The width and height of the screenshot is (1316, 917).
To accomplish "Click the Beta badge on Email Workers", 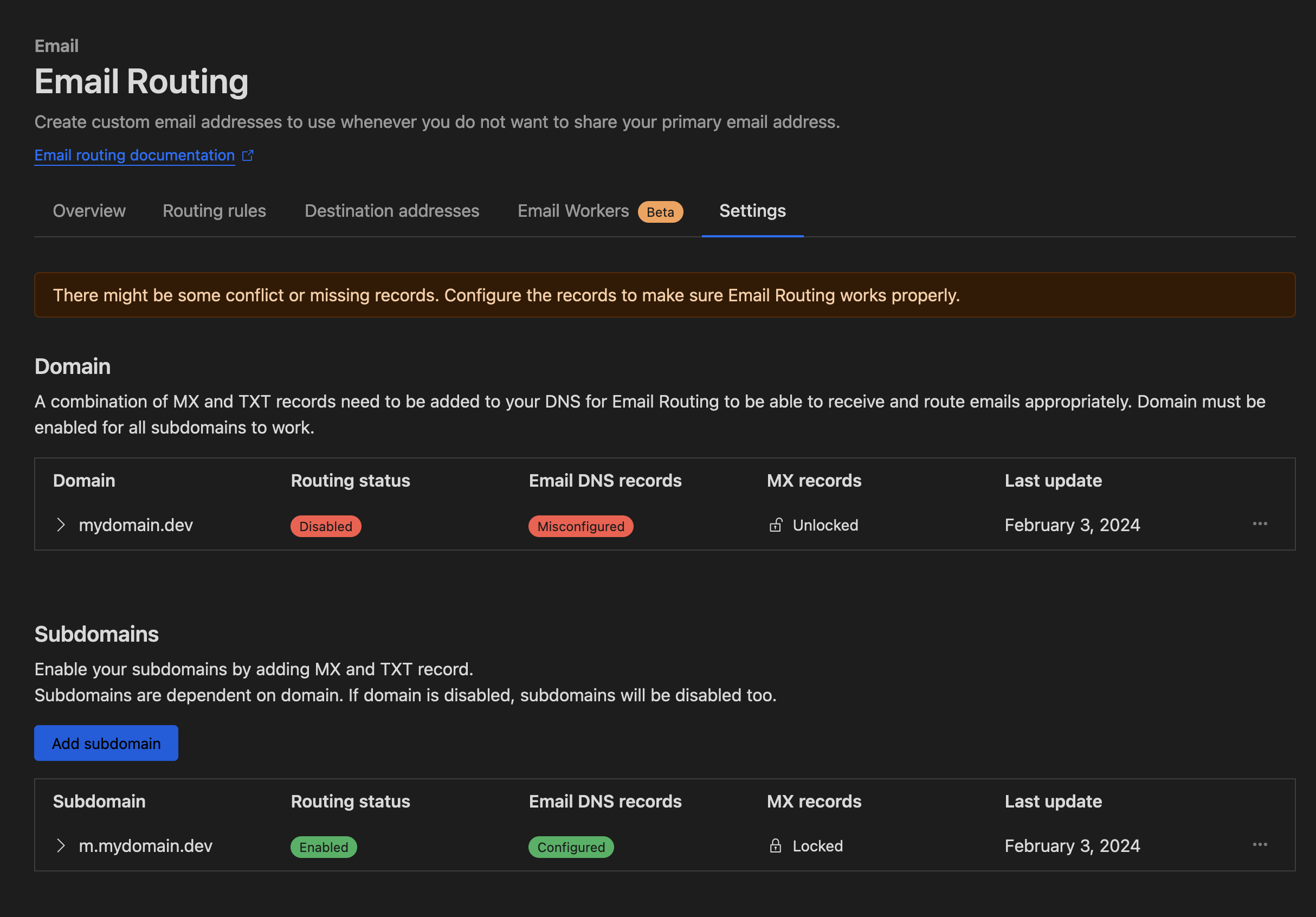I will [x=660, y=212].
